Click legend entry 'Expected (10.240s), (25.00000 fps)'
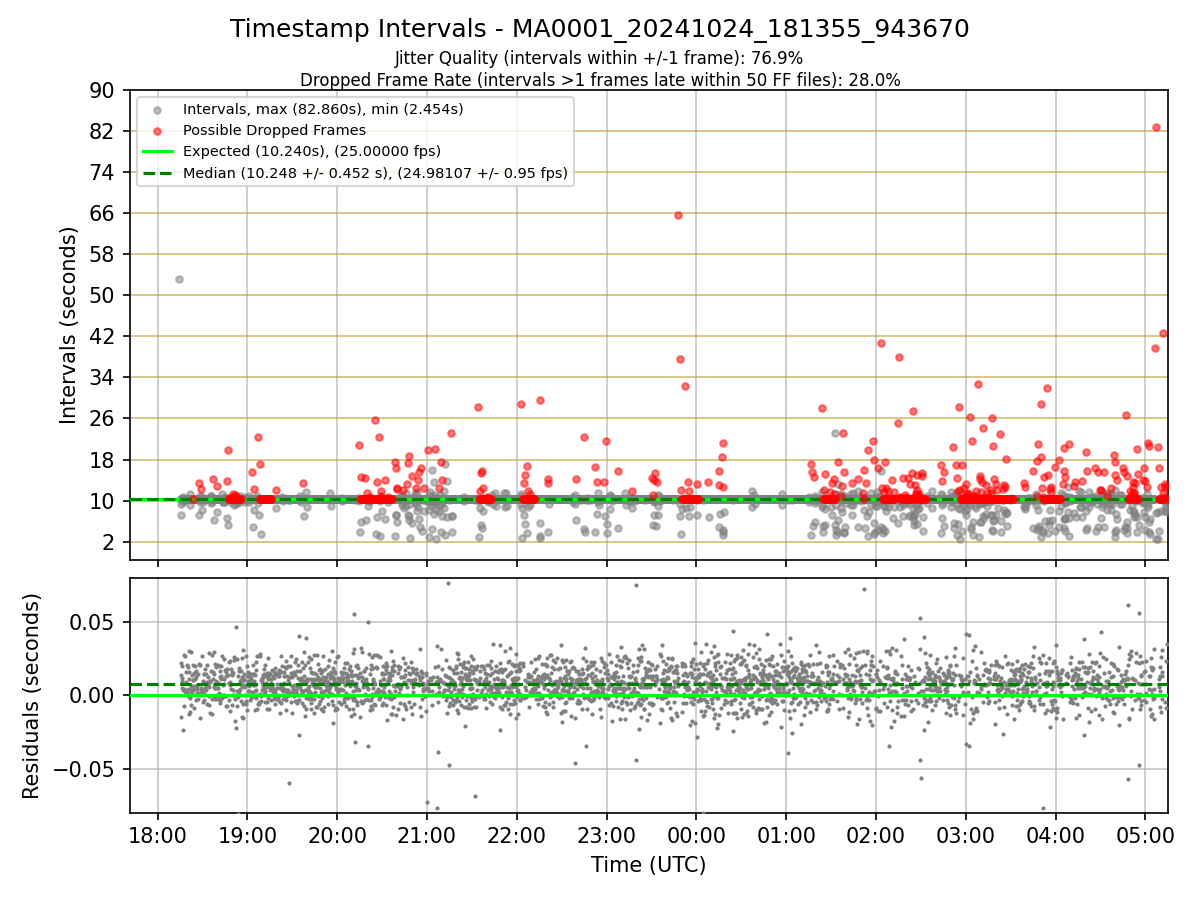This screenshot has height=900, width=1200. [312, 151]
